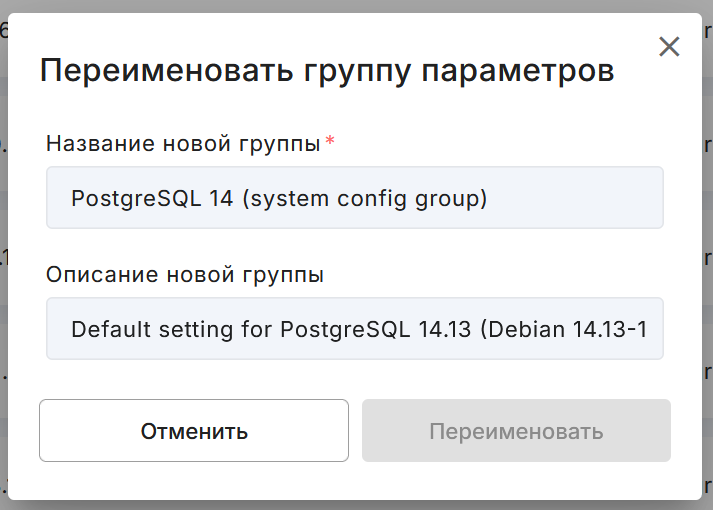Click the Описание новой группы label
The height and width of the screenshot is (510, 713).
(185, 275)
